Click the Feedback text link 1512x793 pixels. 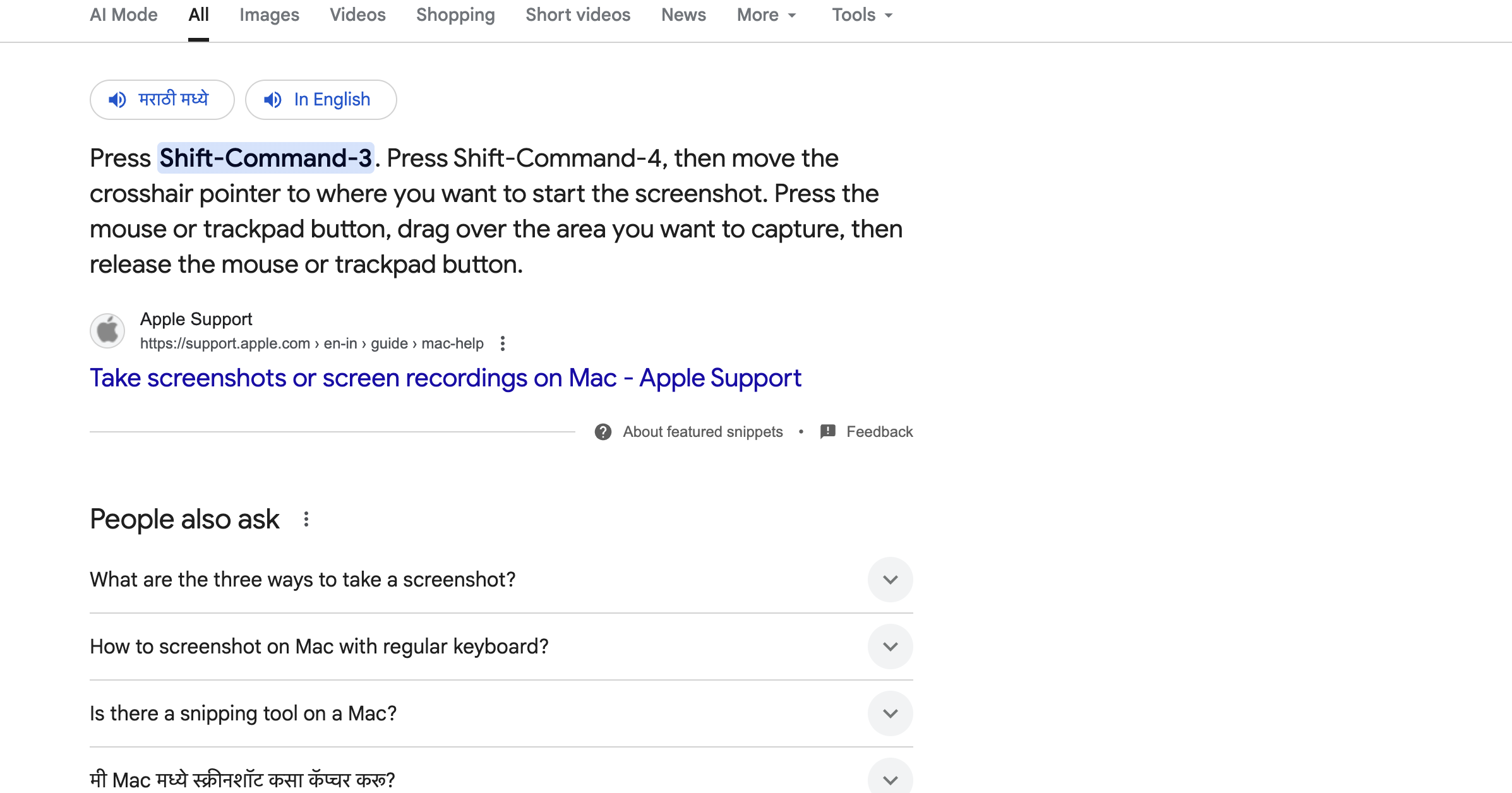[x=879, y=432]
